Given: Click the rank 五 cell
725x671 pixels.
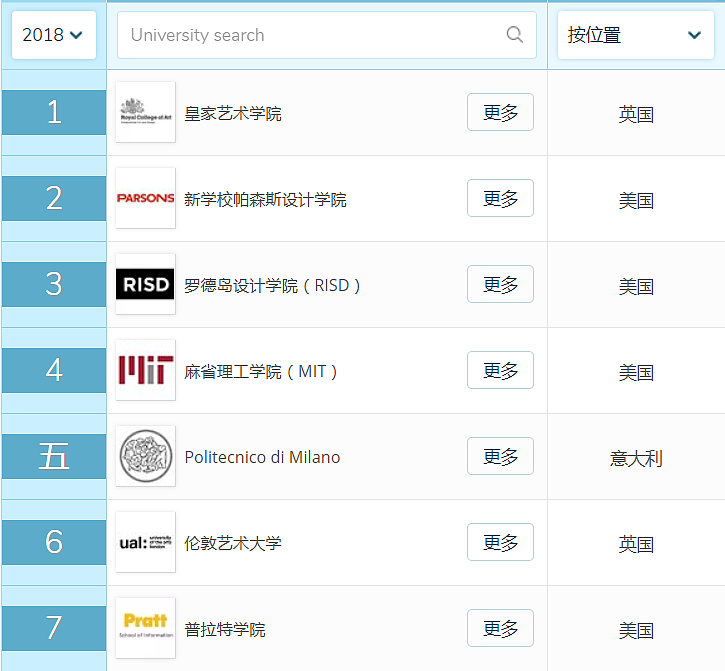Looking at the screenshot, I should pyautogui.click(x=54, y=456).
